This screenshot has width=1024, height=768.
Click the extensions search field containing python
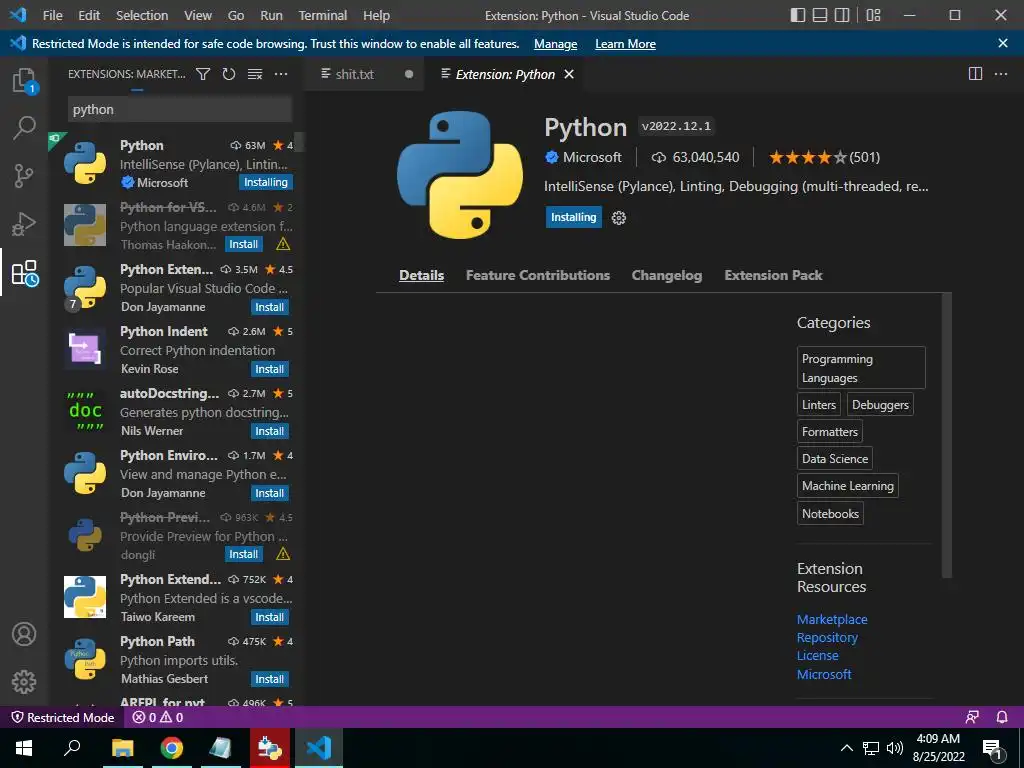click(x=180, y=109)
